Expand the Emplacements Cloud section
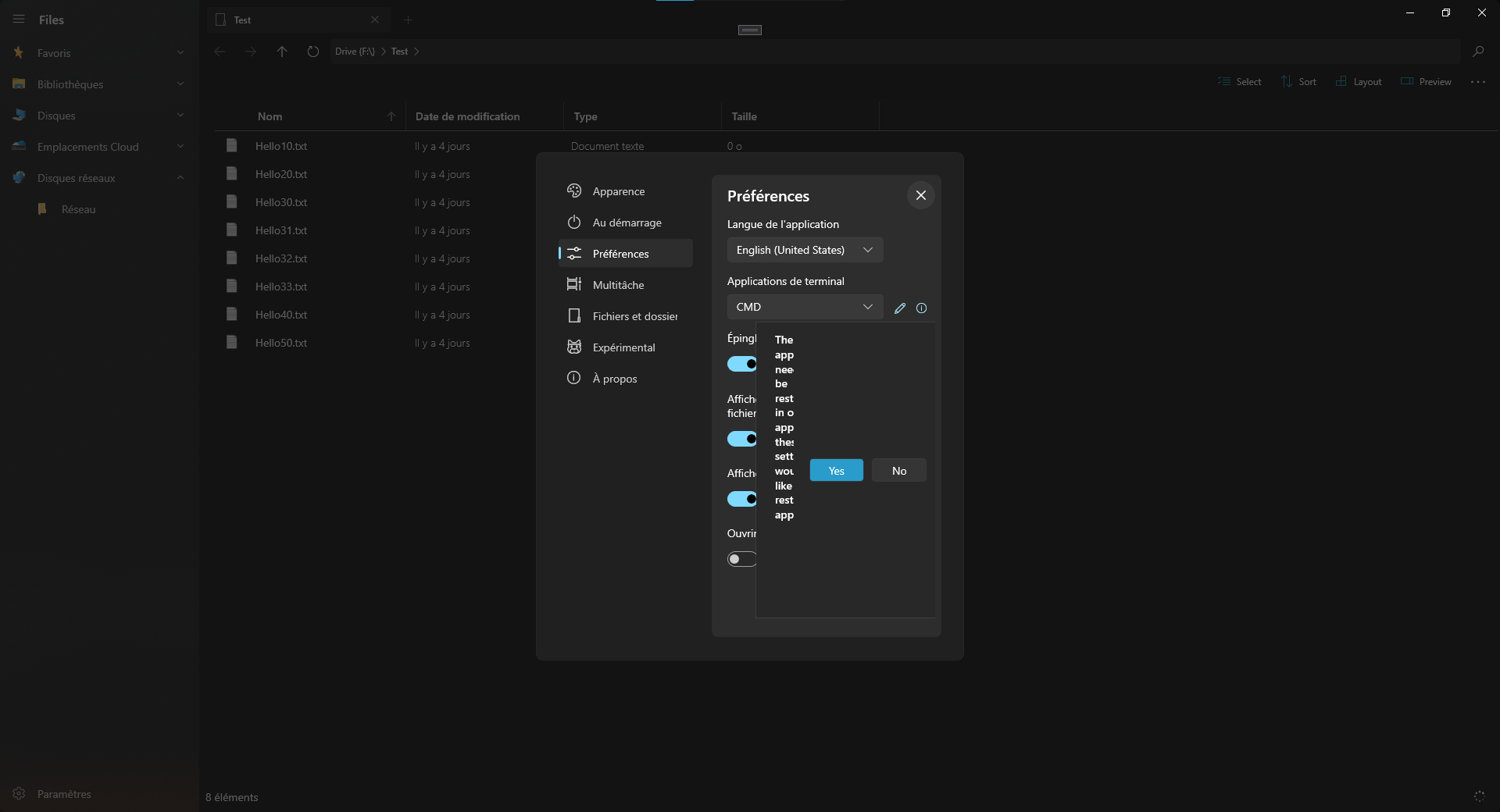Image resolution: width=1500 pixels, height=812 pixels. pos(180,147)
